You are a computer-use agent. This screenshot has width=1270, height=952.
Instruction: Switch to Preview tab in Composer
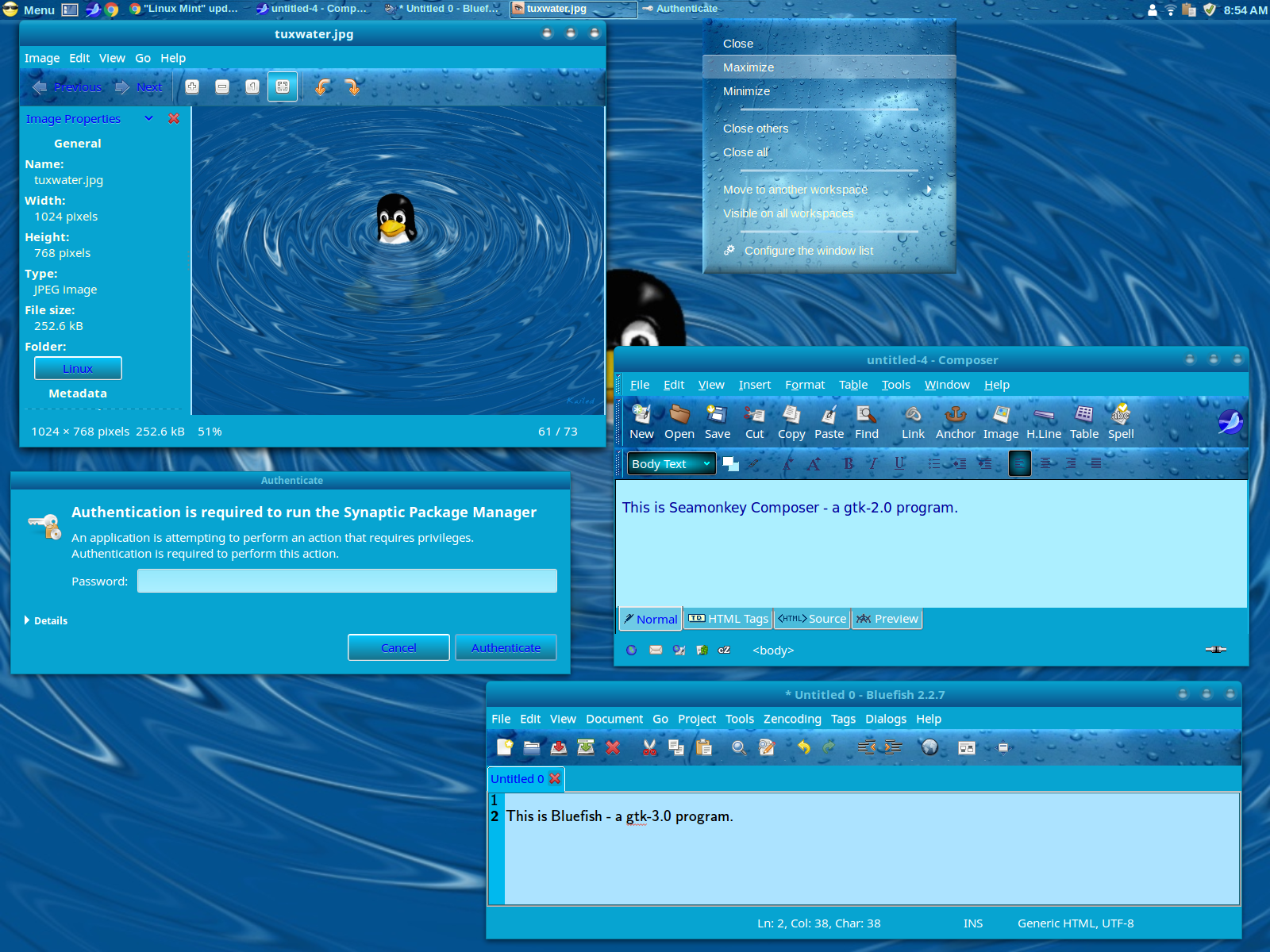tap(887, 619)
